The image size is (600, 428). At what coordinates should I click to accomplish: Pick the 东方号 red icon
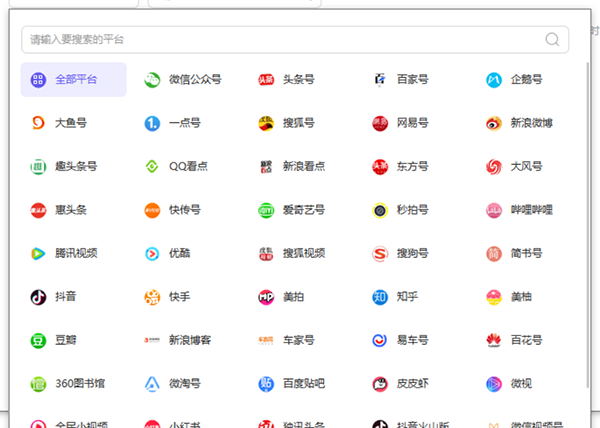click(x=380, y=167)
